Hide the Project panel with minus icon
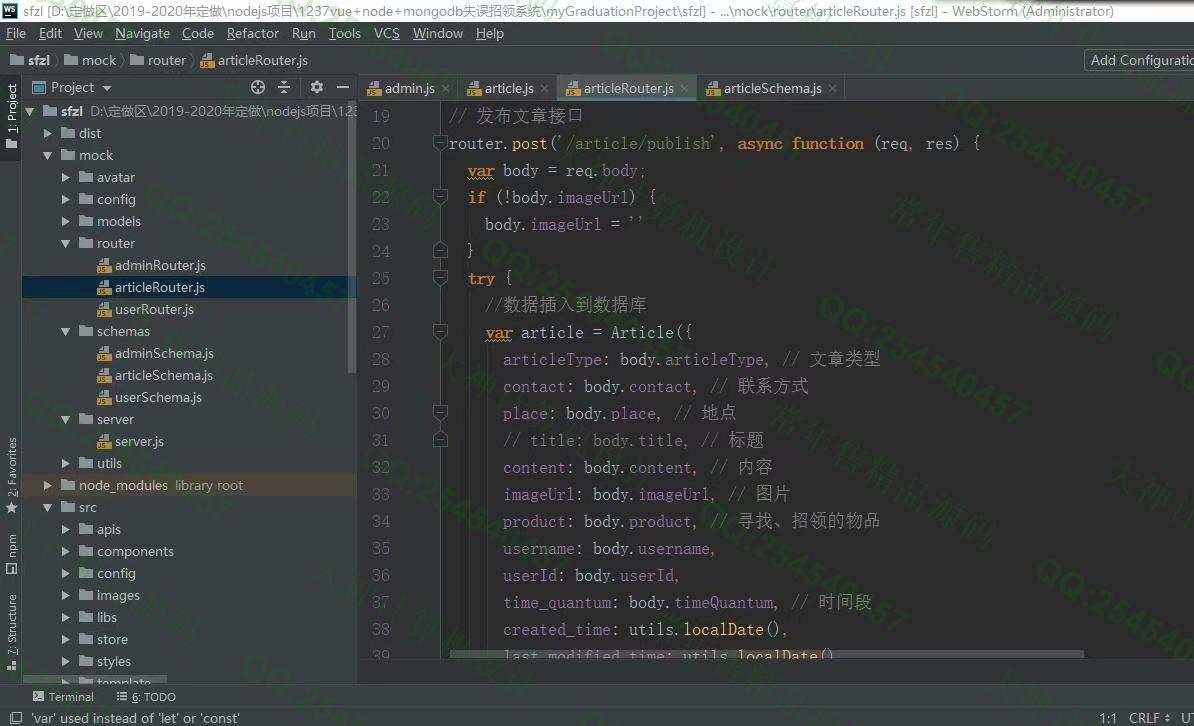The image size is (1194, 726). (x=343, y=88)
